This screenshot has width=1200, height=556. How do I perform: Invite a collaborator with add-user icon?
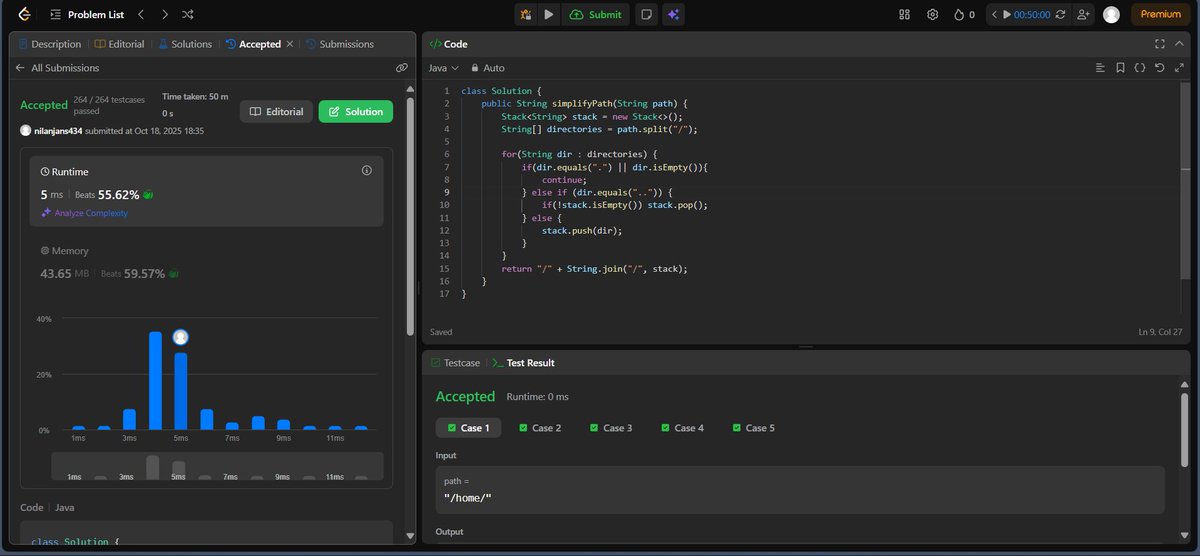1083,15
